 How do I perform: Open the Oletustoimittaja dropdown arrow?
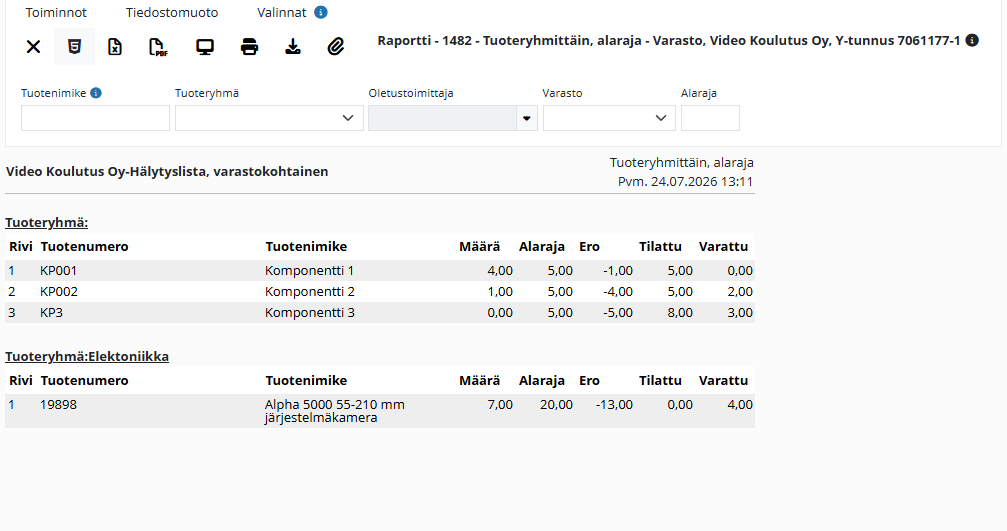tap(527, 118)
